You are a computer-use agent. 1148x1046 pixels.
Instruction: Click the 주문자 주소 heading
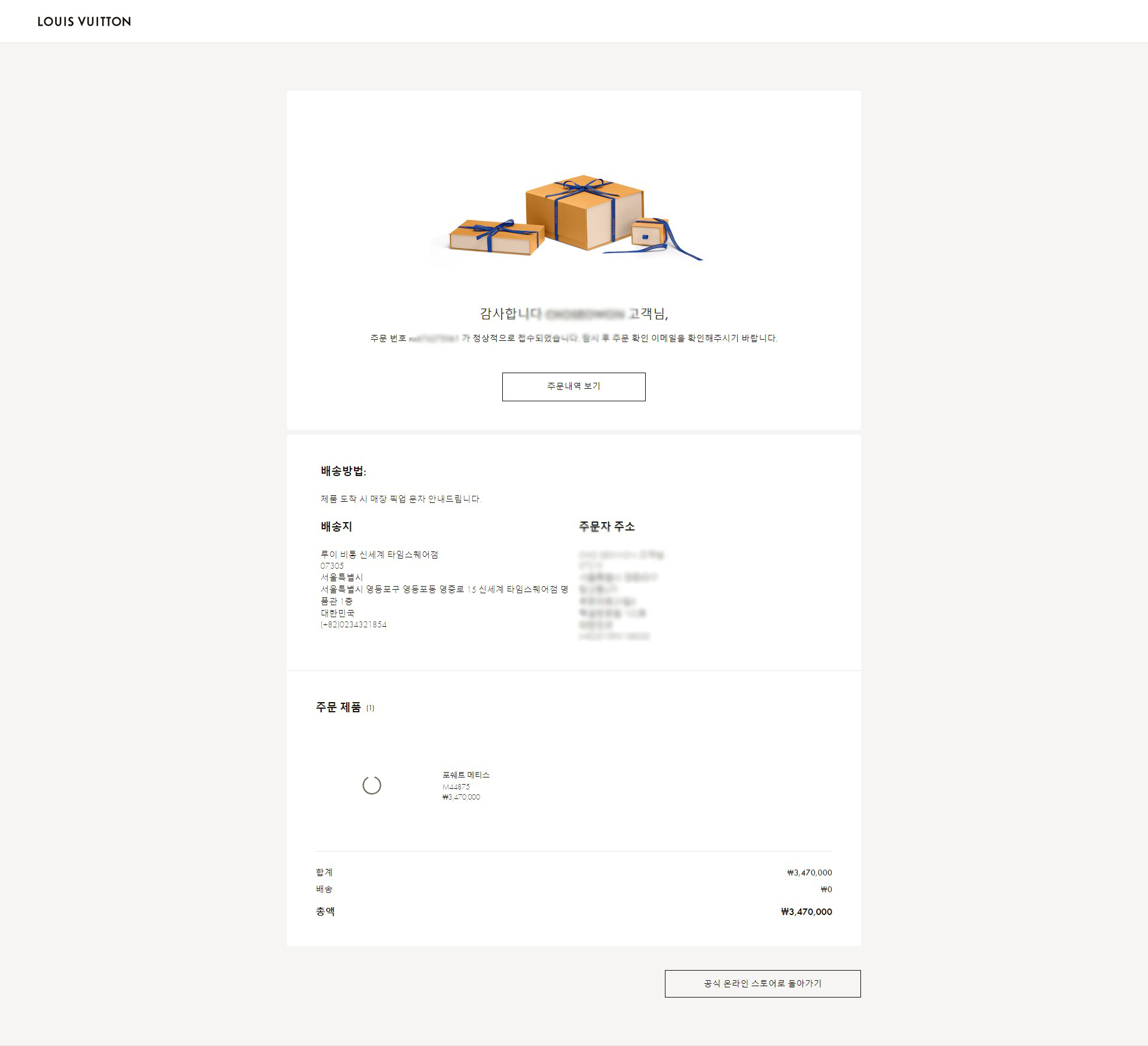point(606,526)
